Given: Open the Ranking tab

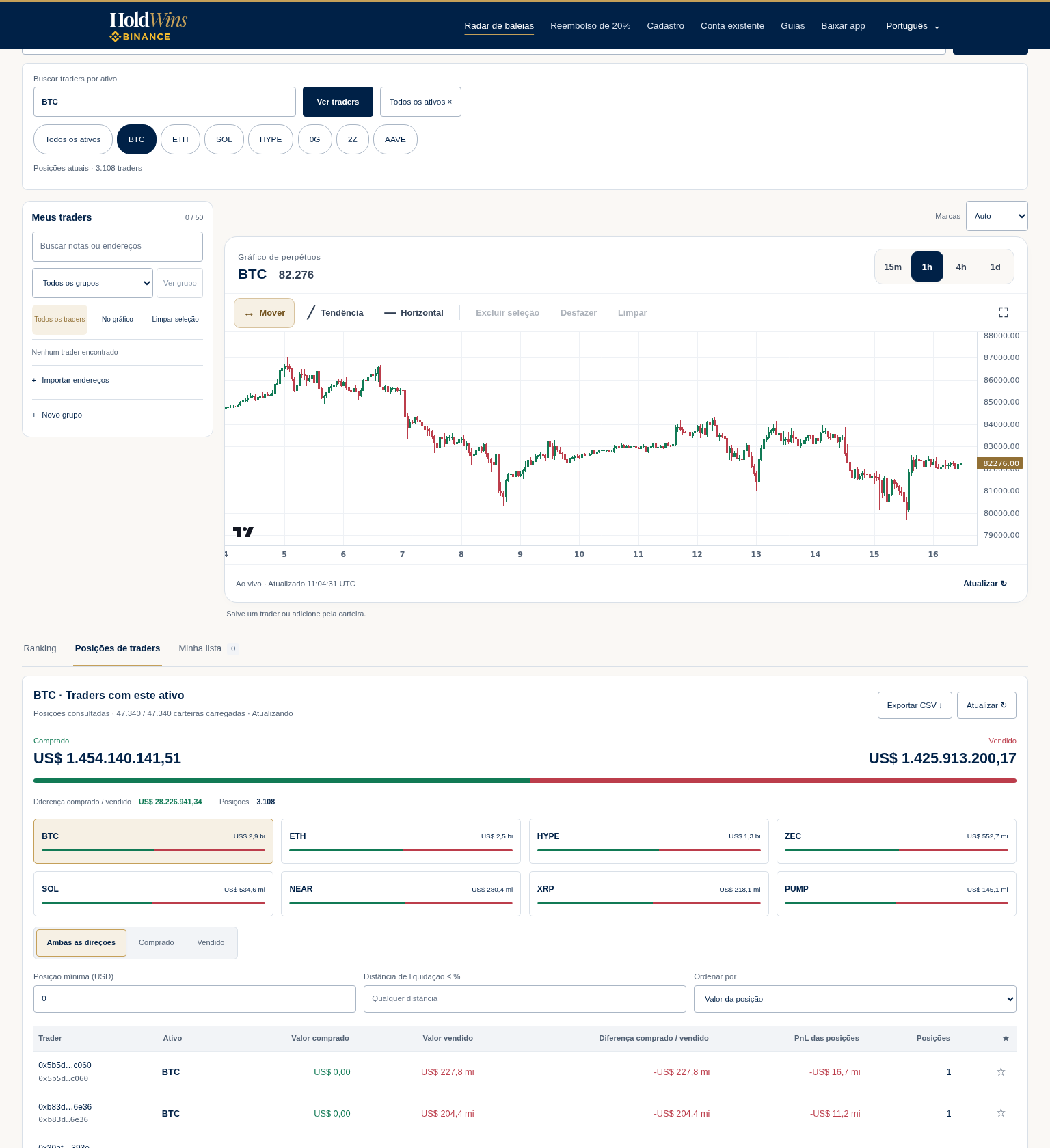Looking at the screenshot, I should [40, 648].
